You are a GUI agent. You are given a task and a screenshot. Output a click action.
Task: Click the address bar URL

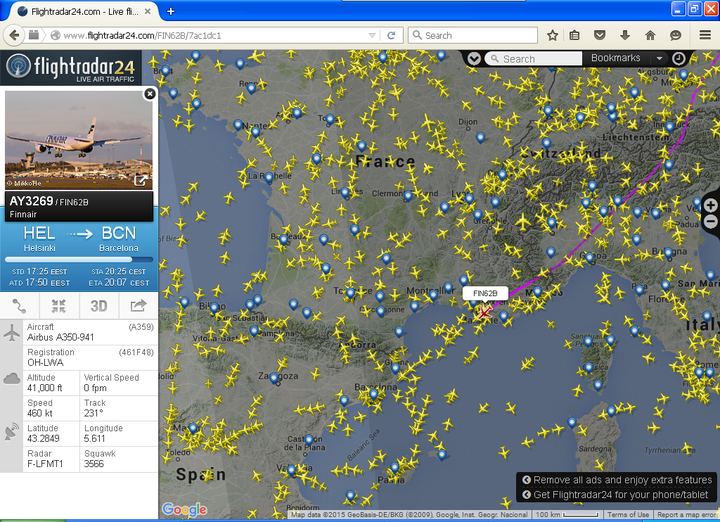(142, 35)
